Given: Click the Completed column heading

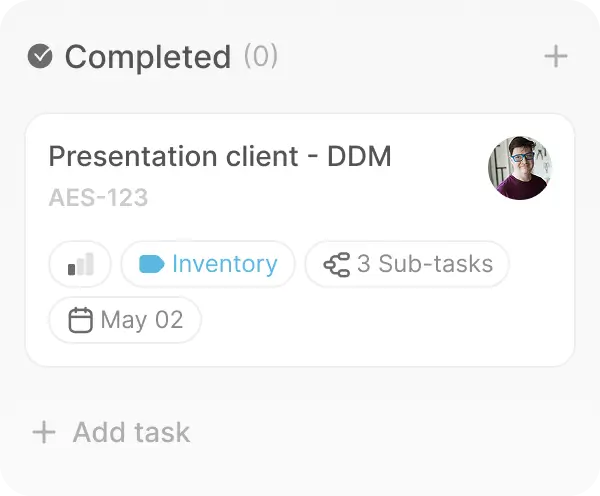Looking at the screenshot, I should coord(148,57).
